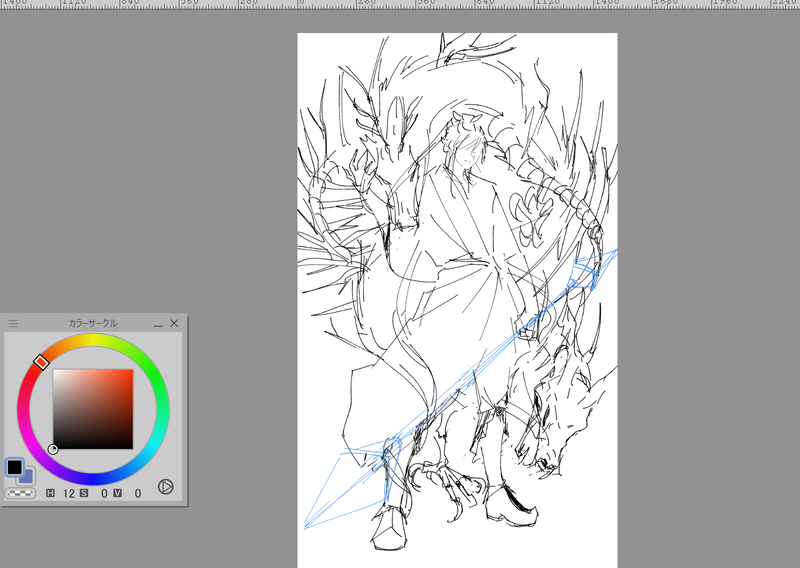This screenshot has height=568, width=800.
Task: Click the H hue value 12
Action: click(x=69, y=493)
